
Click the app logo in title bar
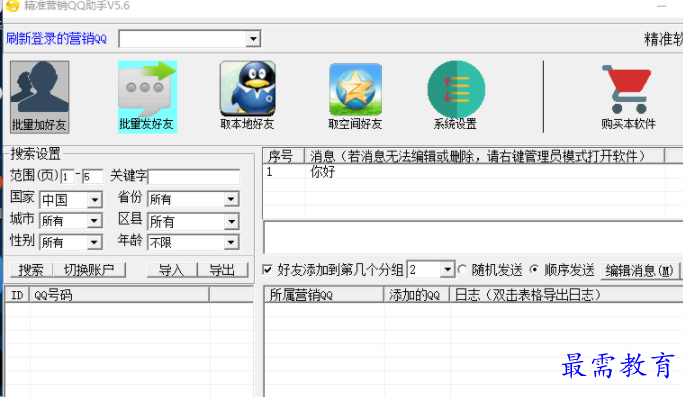coord(13,6)
